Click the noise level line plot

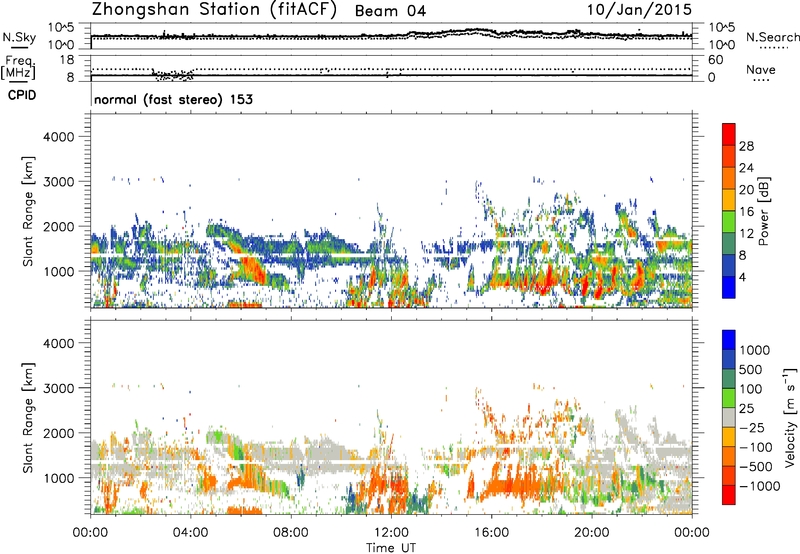[x=391, y=36]
